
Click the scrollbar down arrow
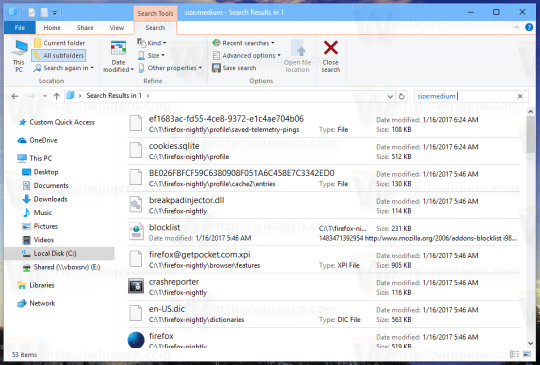coord(530,343)
